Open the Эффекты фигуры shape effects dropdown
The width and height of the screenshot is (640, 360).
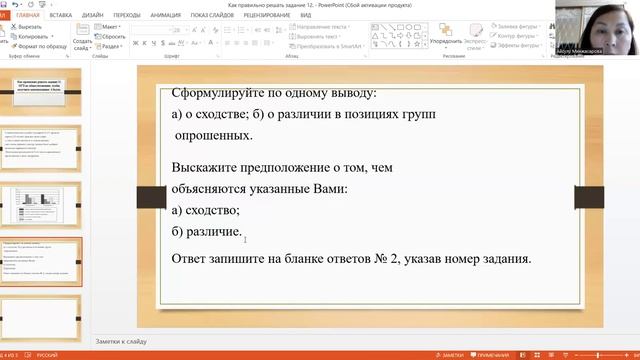pos(516,45)
